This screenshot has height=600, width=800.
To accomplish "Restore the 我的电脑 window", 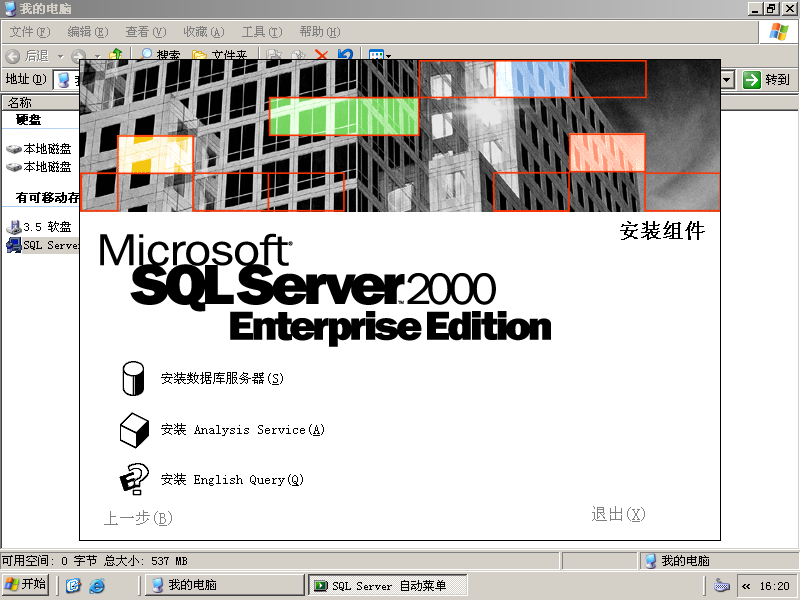I will point(772,9).
